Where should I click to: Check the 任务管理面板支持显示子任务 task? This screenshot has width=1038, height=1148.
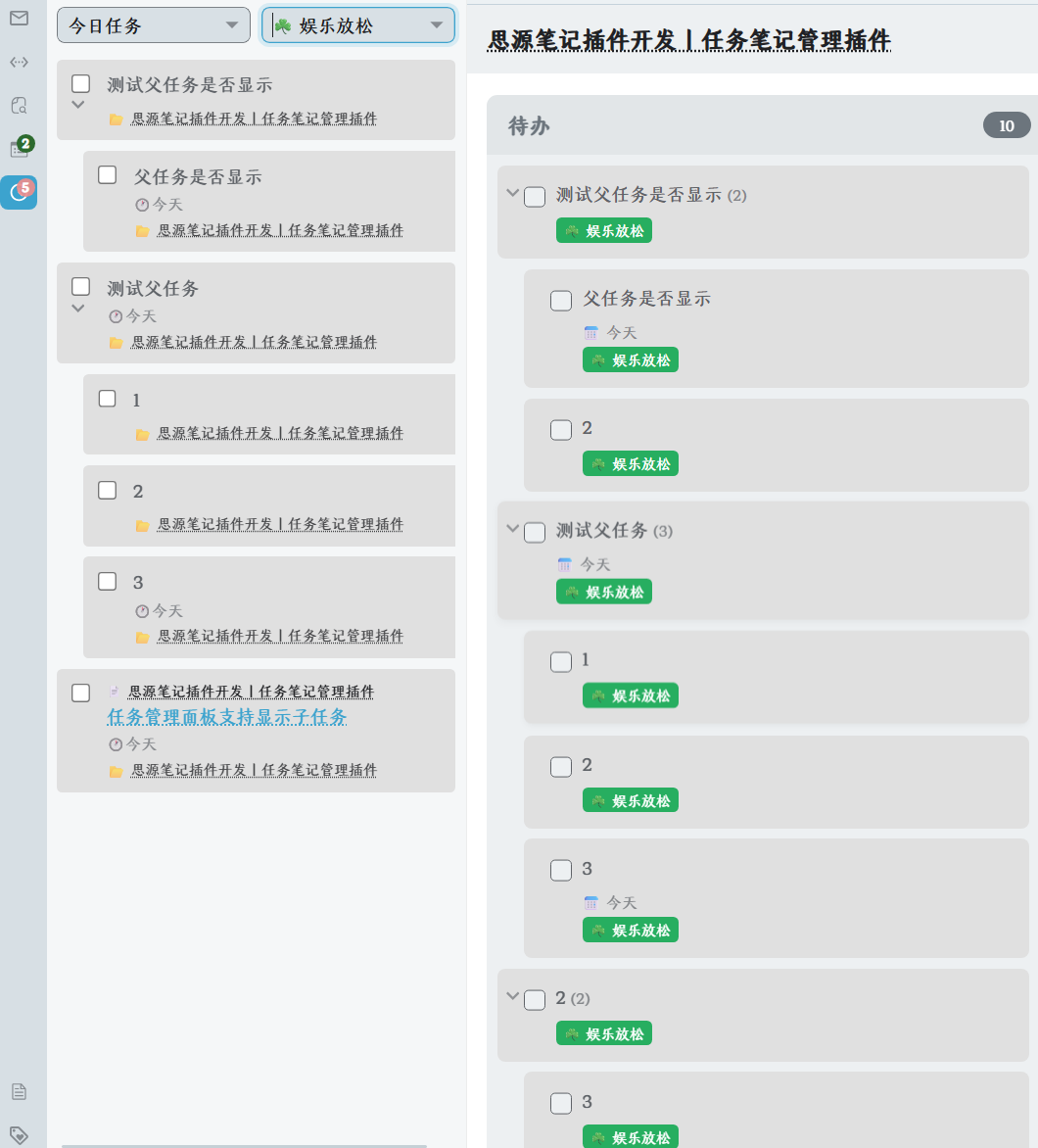pos(80,693)
